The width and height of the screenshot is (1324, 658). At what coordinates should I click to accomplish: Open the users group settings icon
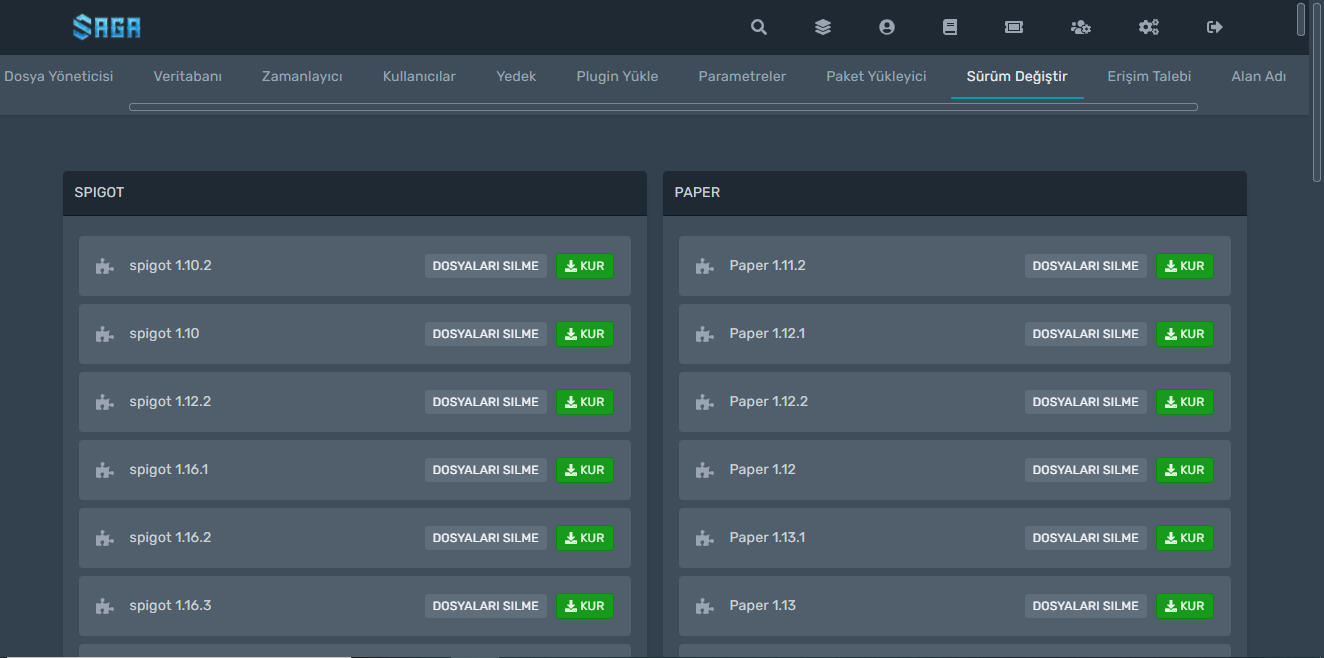(1081, 28)
